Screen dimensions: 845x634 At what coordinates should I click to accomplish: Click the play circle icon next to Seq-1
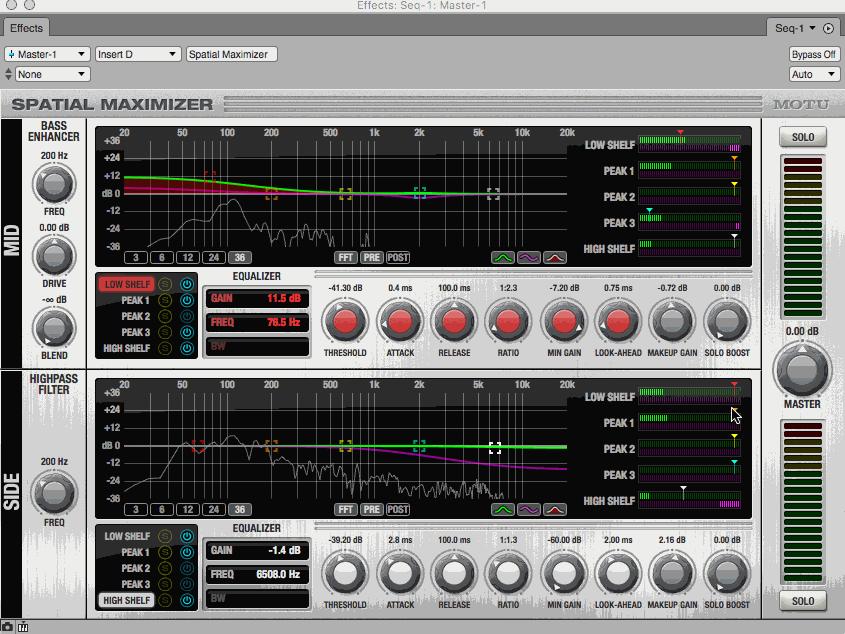(x=828, y=28)
